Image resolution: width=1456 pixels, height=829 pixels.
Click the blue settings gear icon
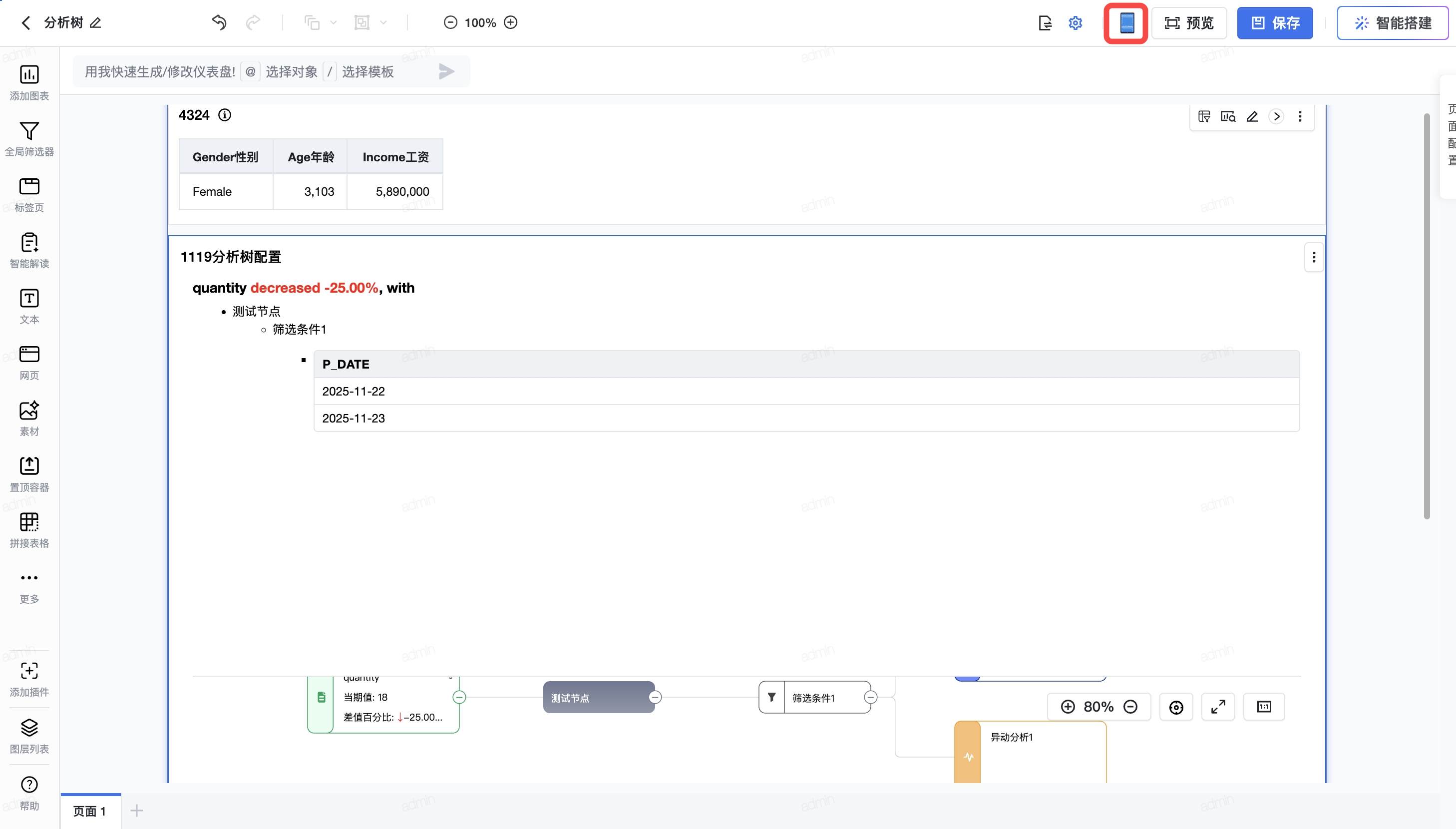(x=1075, y=23)
